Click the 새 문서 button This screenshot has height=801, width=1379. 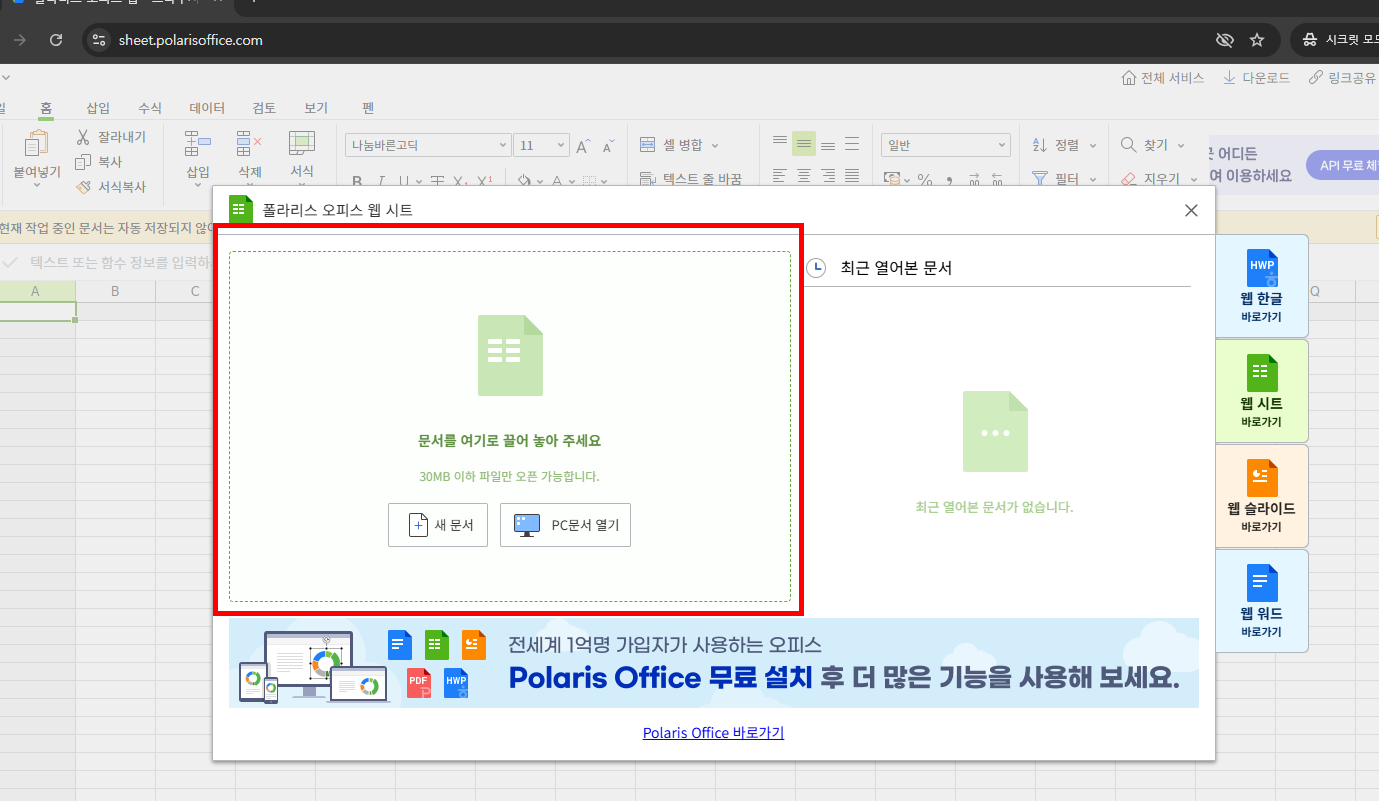pos(437,524)
